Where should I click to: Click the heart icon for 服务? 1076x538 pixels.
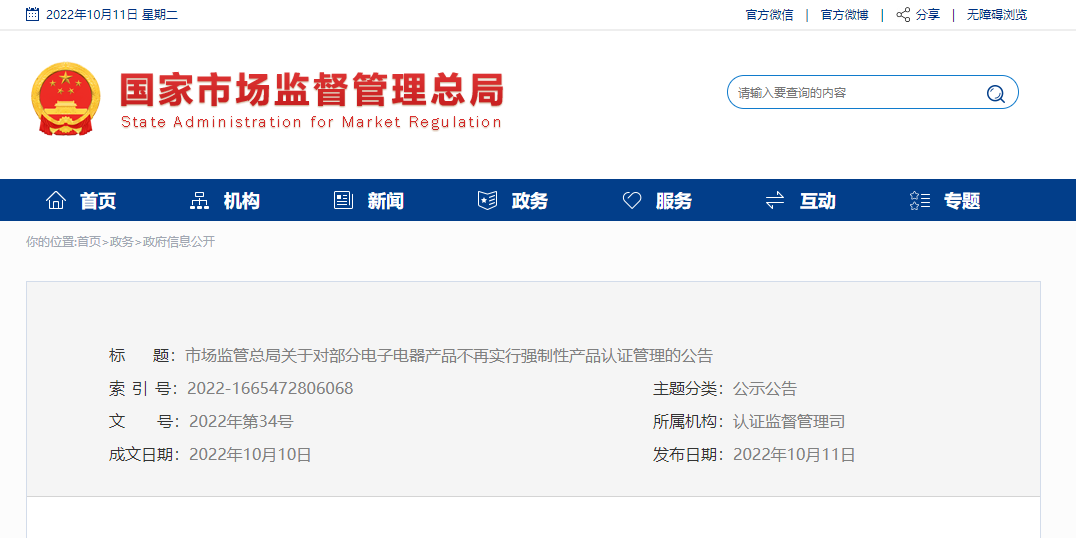[x=631, y=200]
